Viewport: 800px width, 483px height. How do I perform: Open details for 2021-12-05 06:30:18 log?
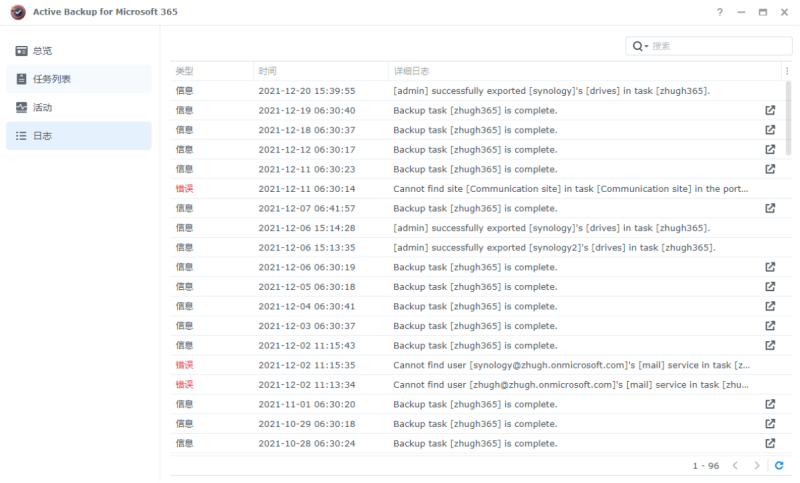(770, 287)
